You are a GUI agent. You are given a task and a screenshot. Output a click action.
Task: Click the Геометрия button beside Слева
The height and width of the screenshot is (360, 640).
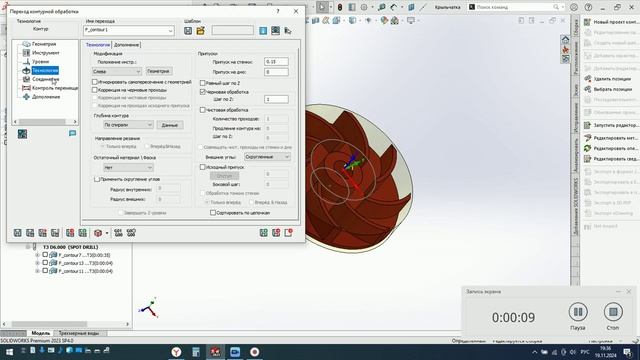pos(158,71)
